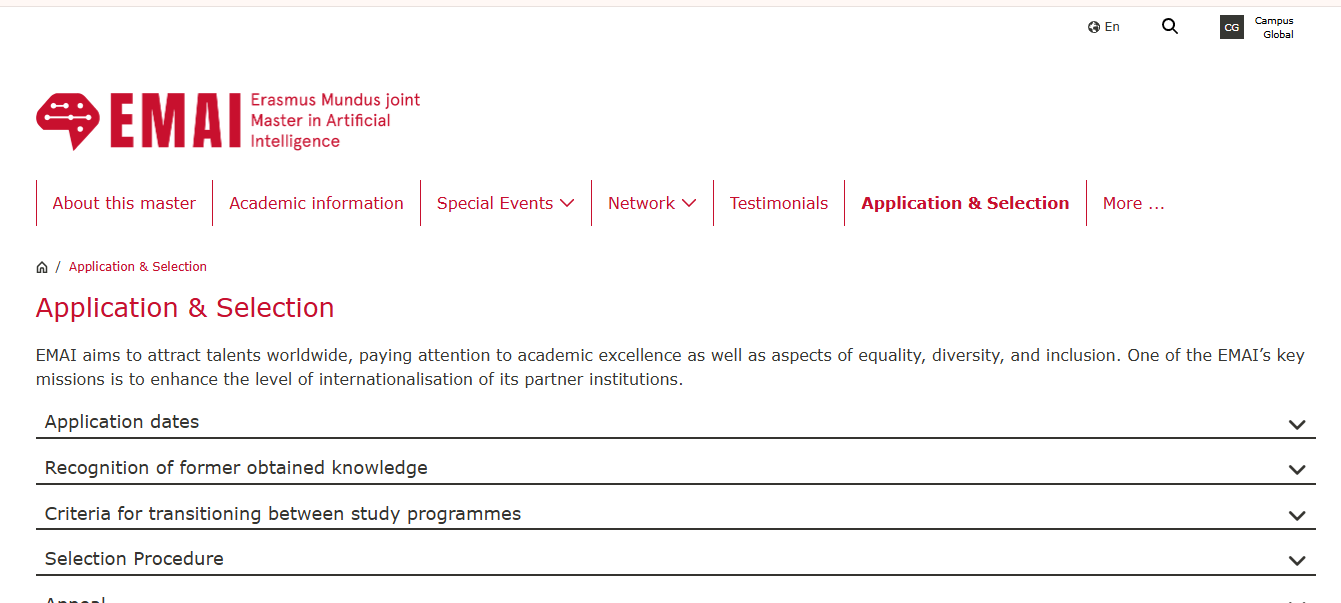Screen dimensions: 1341x603
Task: Click the globe language icon
Action: (x=1093, y=27)
